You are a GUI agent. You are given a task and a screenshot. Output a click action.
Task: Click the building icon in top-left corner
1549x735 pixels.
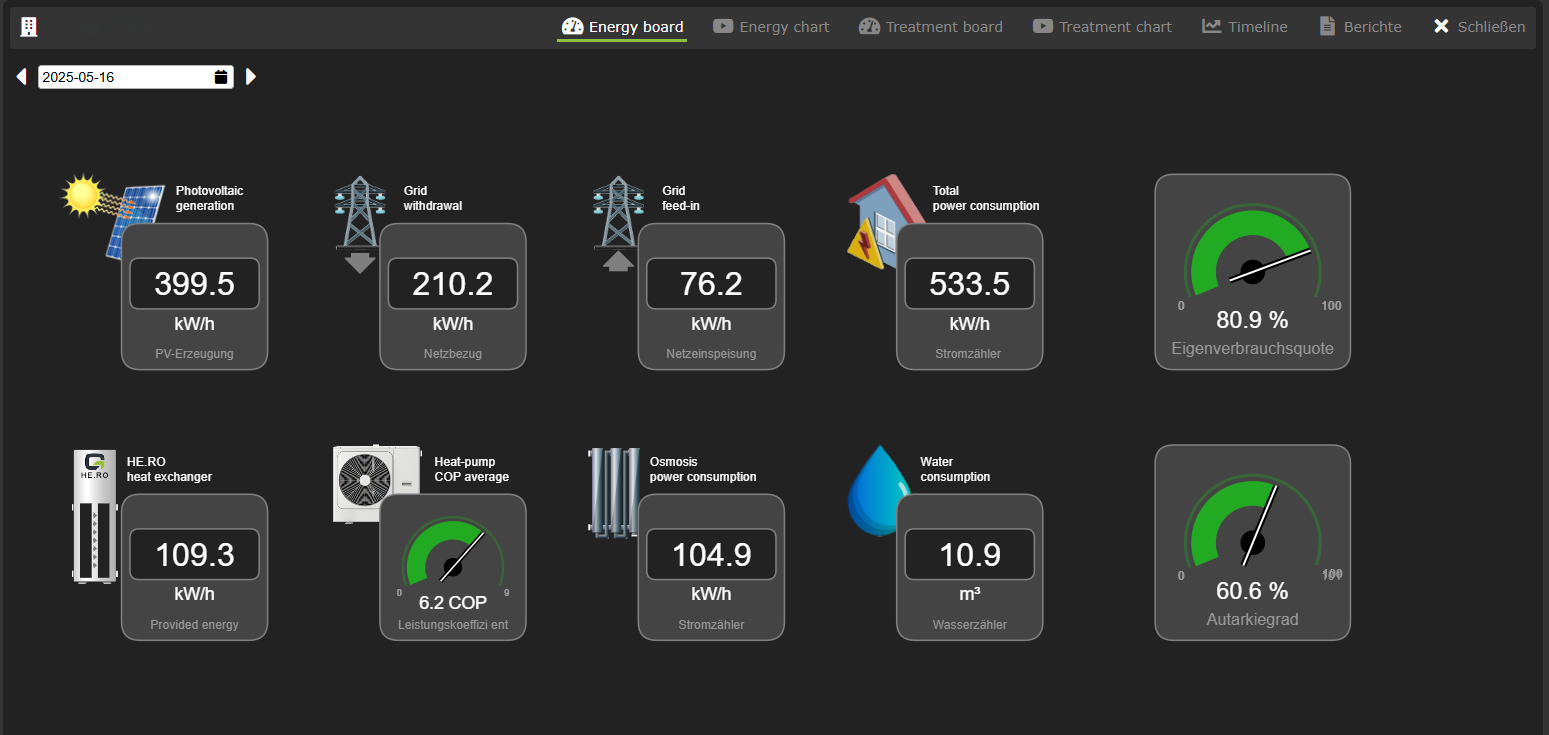pyautogui.click(x=29, y=27)
